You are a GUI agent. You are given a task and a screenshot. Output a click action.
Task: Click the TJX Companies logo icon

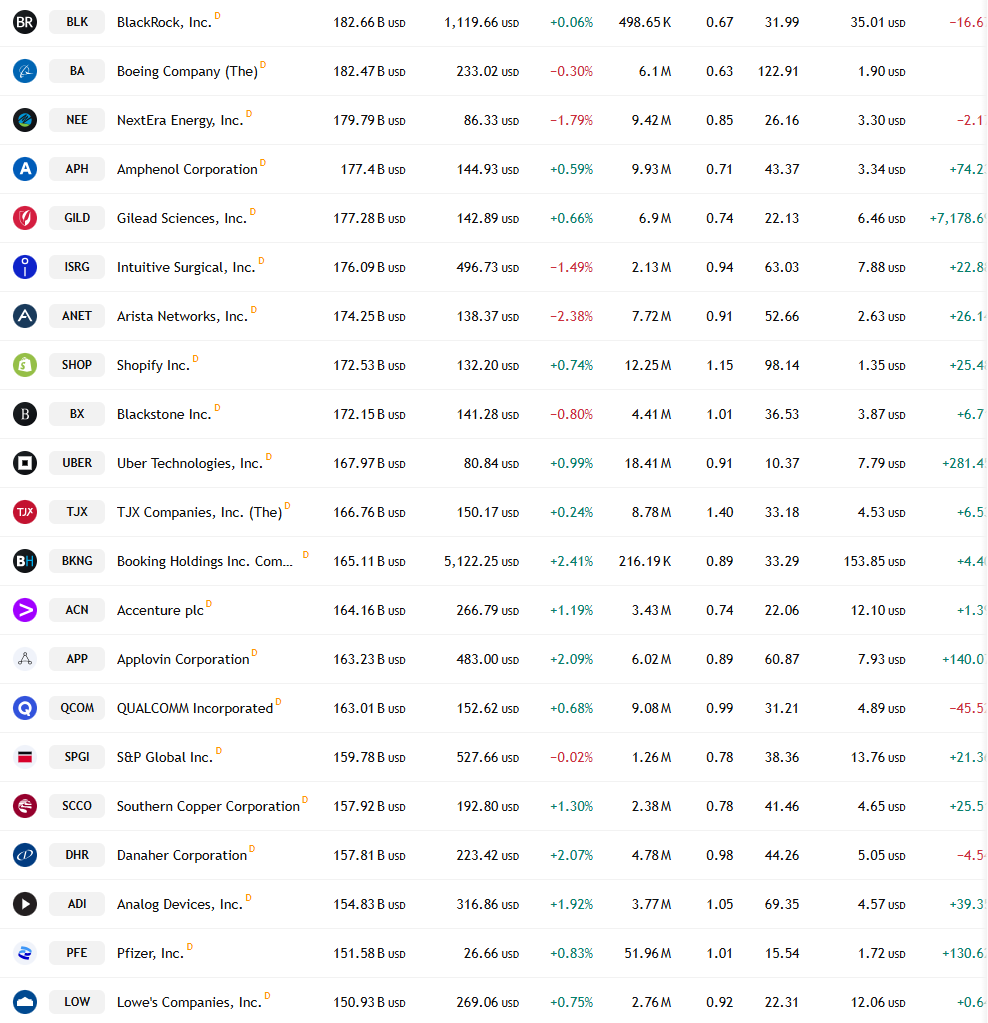[25, 512]
